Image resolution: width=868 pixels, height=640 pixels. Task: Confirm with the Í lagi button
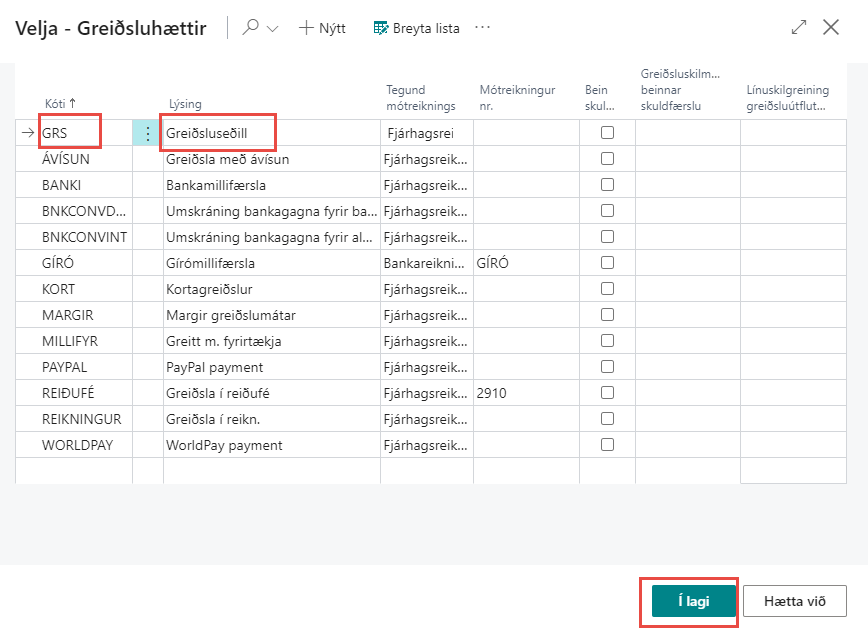(693, 601)
